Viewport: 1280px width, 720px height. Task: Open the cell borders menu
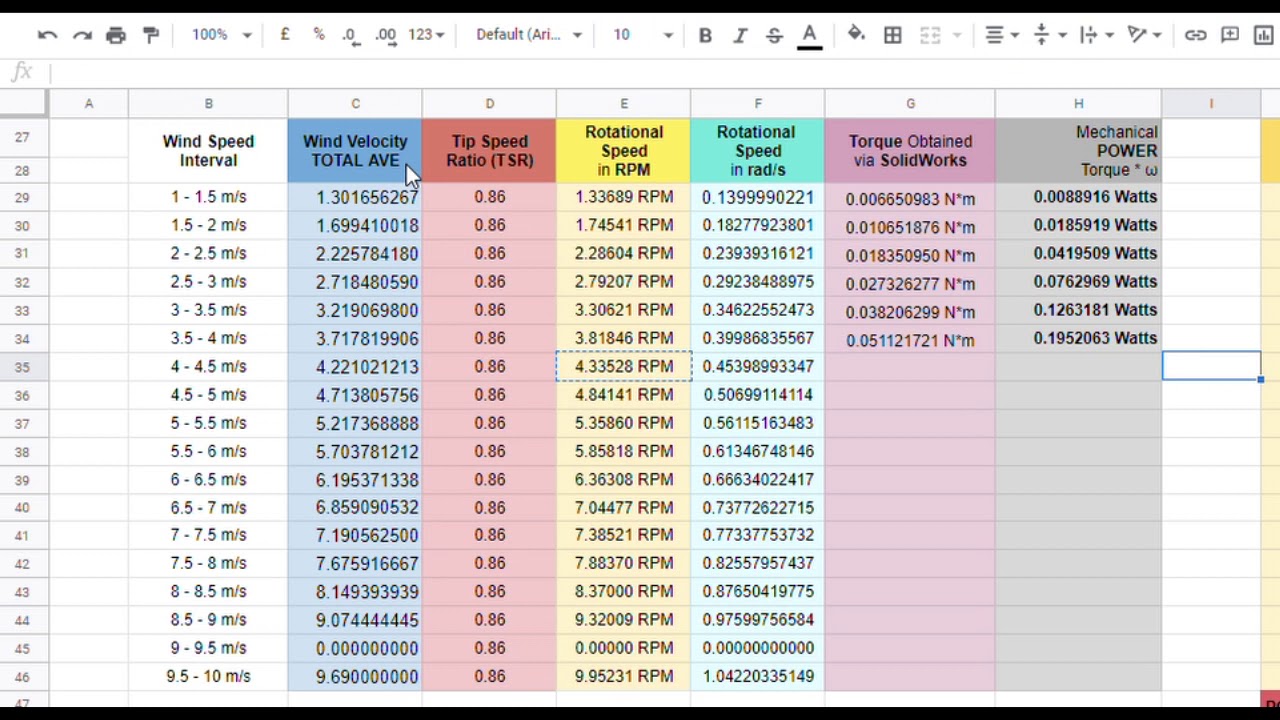tap(893, 35)
